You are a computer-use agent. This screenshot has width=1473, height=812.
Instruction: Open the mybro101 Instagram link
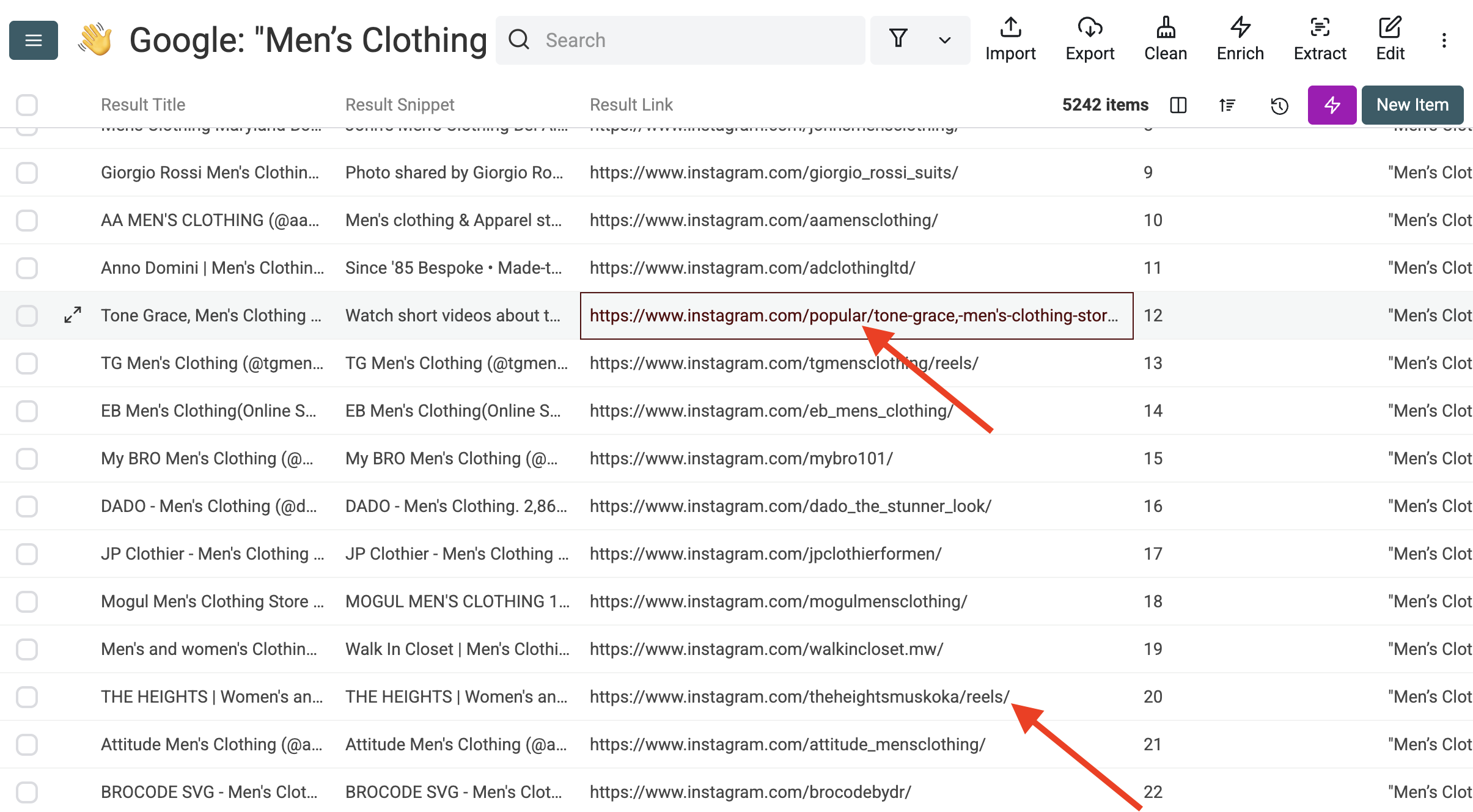click(x=741, y=459)
